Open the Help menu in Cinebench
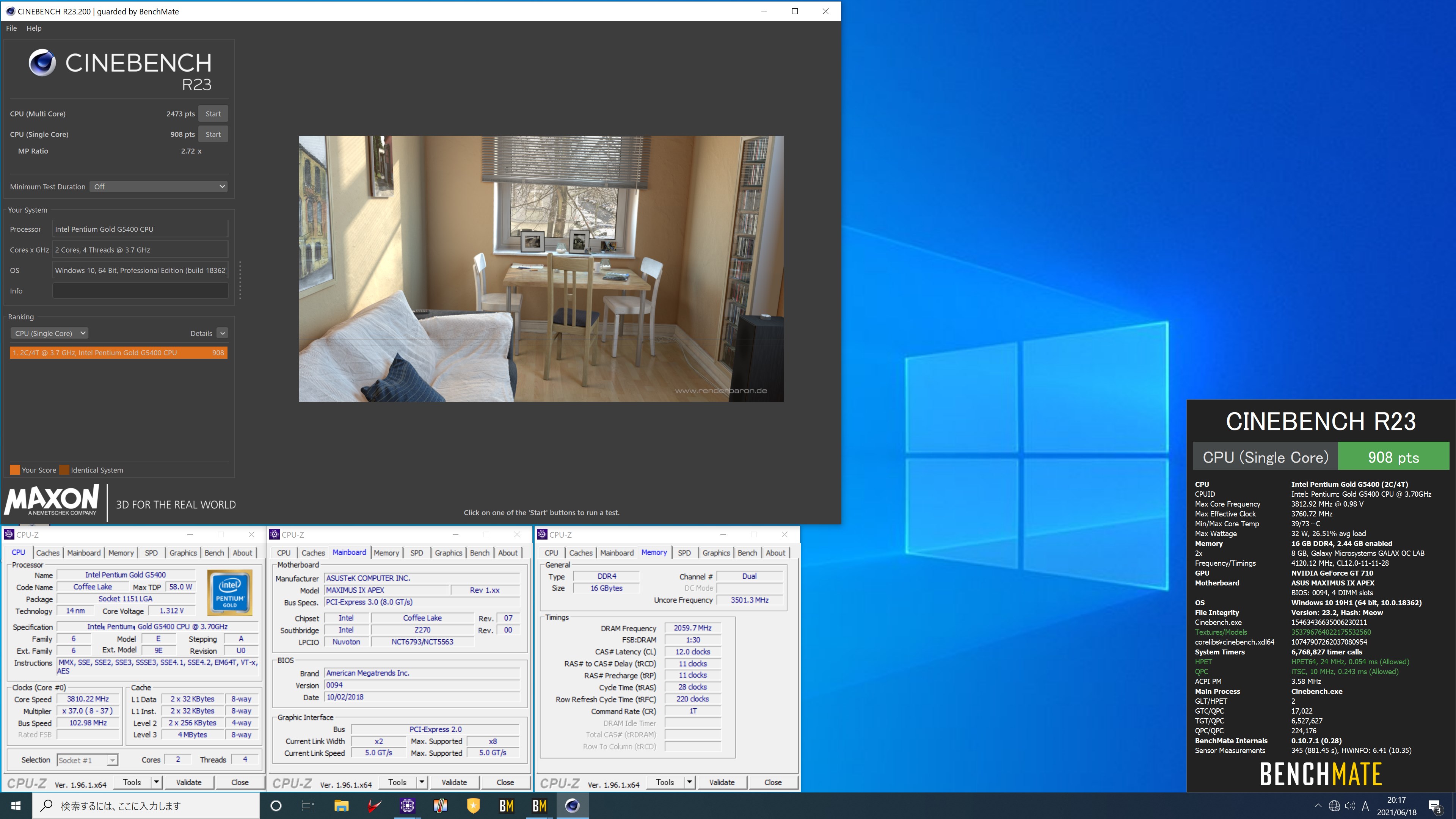This screenshot has height=819, width=1456. pos(34,28)
